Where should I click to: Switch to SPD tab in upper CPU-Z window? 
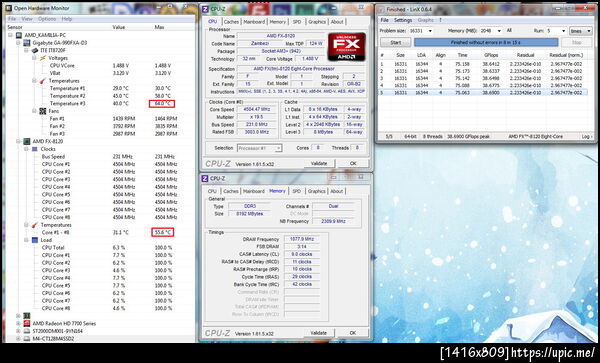pyautogui.click(x=297, y=22)
